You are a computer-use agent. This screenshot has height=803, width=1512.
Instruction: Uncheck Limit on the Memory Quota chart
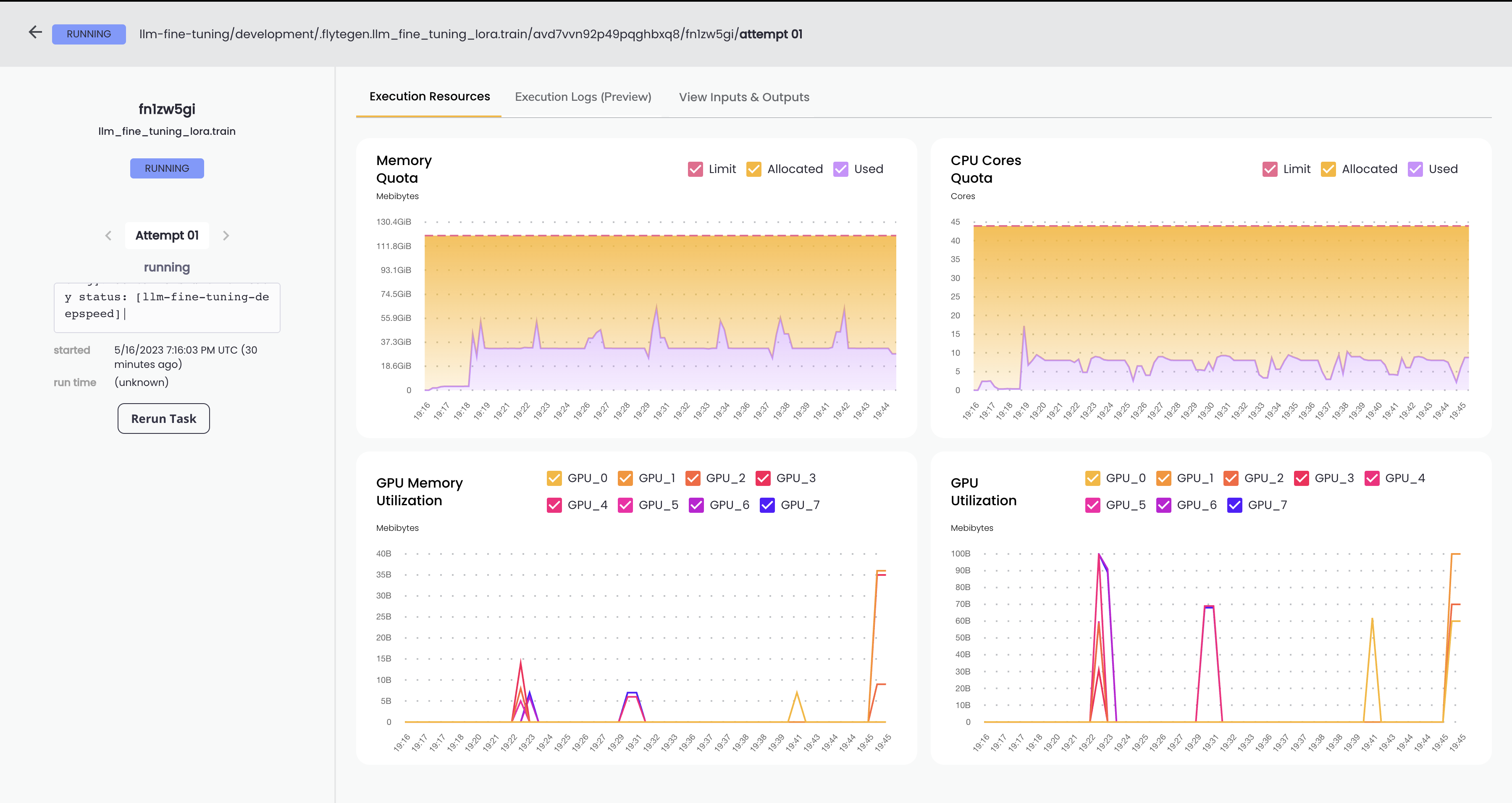(x=695, y=169)
